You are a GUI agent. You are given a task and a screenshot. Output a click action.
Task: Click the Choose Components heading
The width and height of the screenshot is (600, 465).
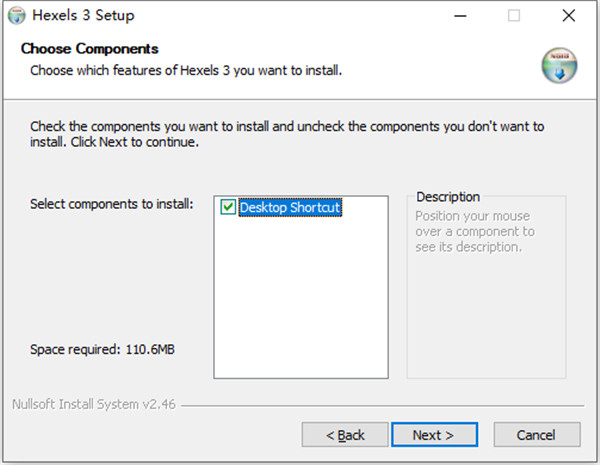90,48
